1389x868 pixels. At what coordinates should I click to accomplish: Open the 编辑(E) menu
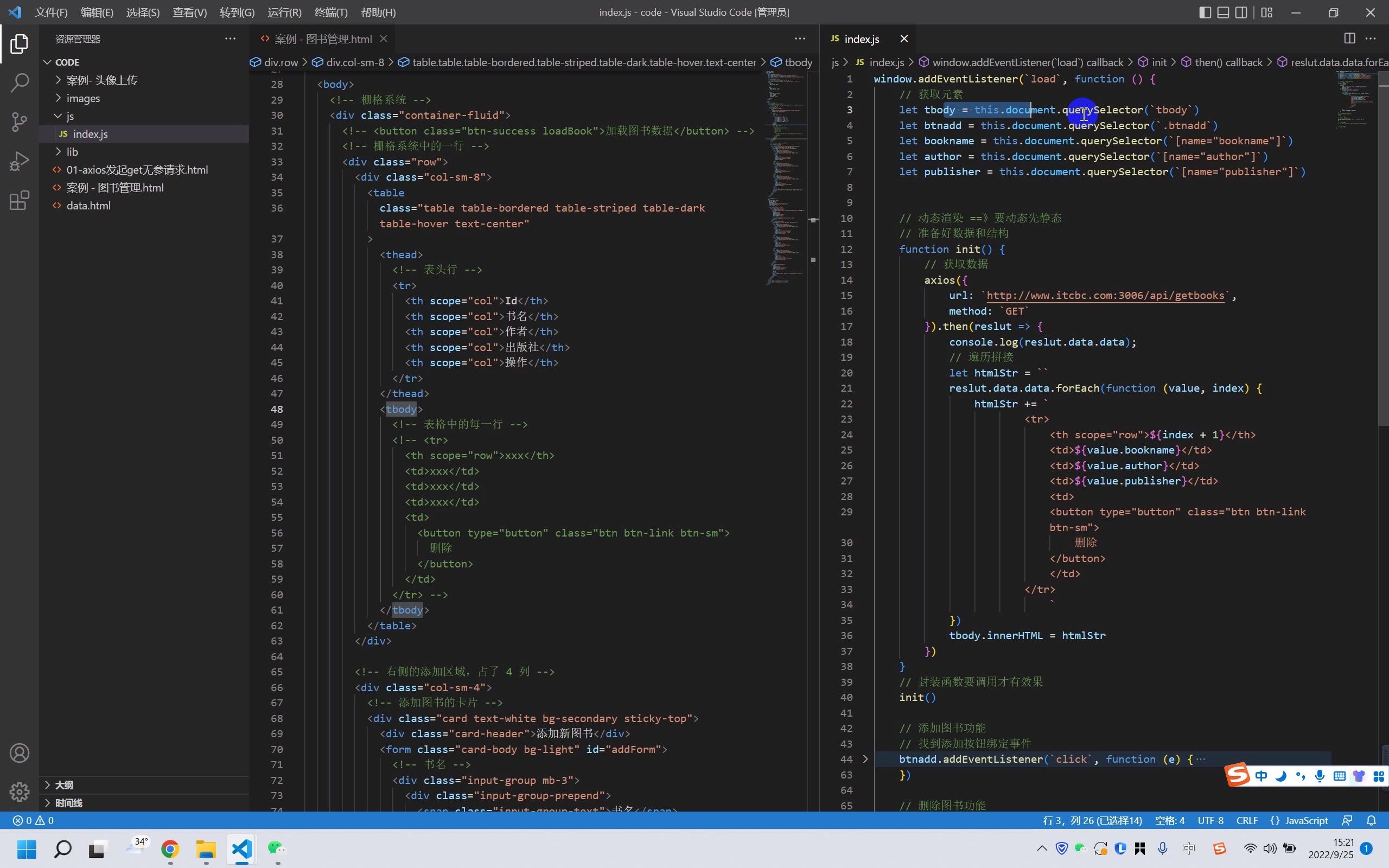(x=97, y=12)
